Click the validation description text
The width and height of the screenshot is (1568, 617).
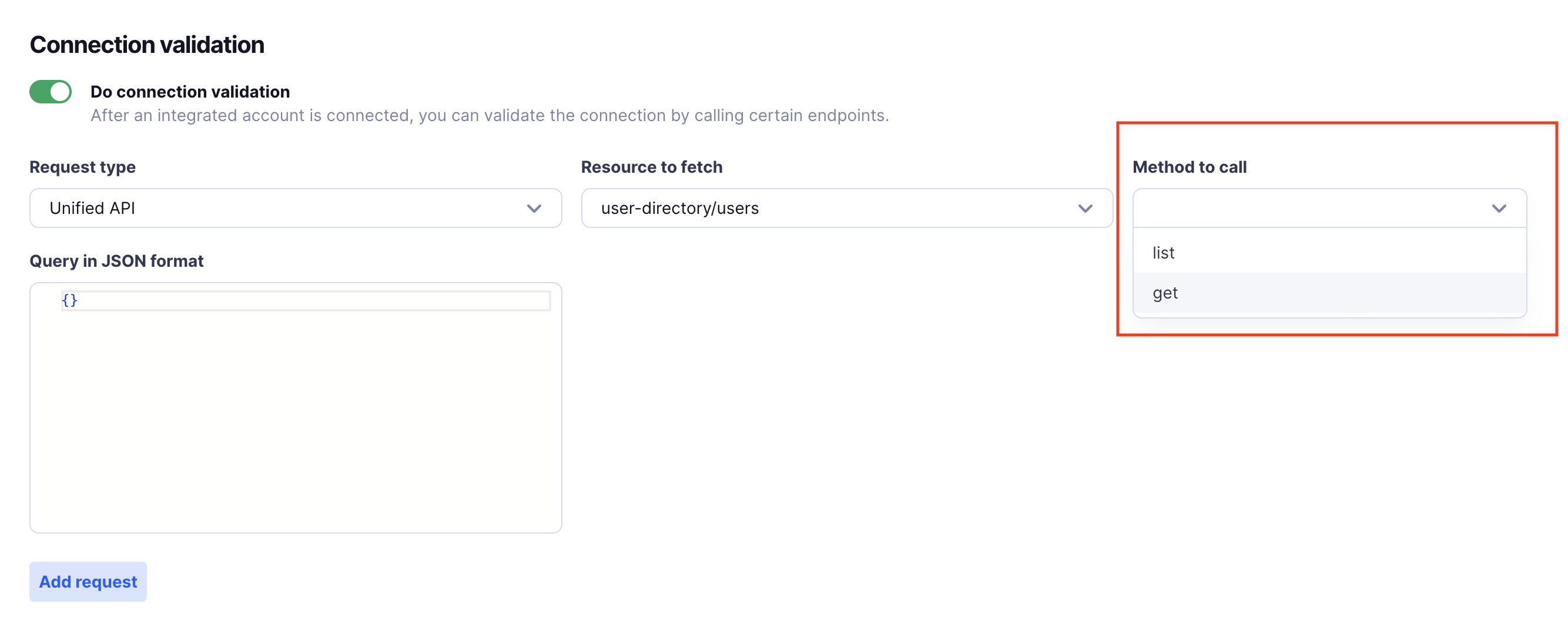pos(490,116)
